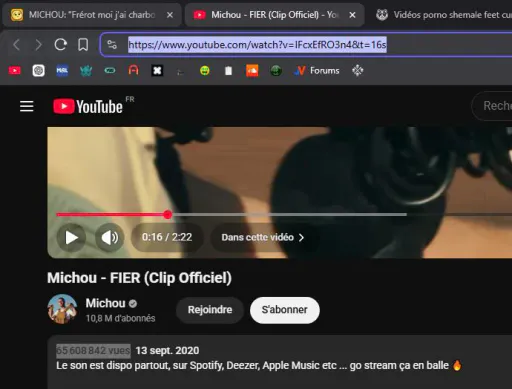Open the ChatGPT bookmark icon

(38, 71)
